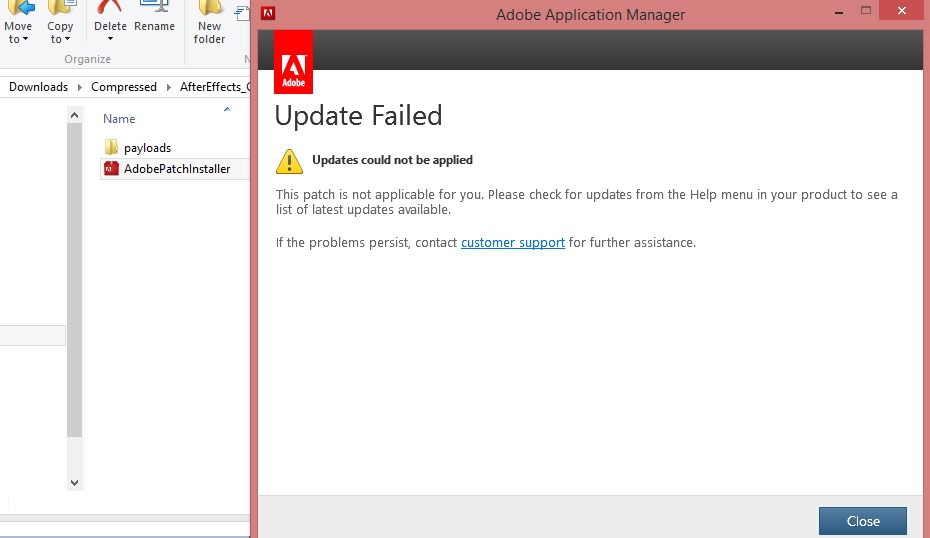Click the payloads folder icon
The width and height of the screenshot is (930, 538).
coord(111,147)
